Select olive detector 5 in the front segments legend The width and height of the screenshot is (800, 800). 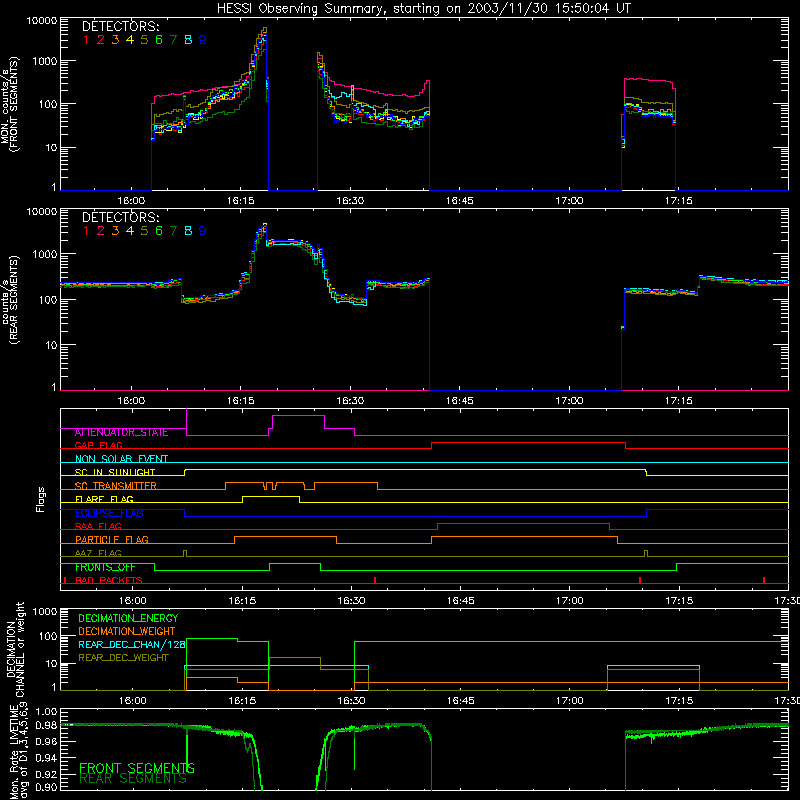point(144,39)
